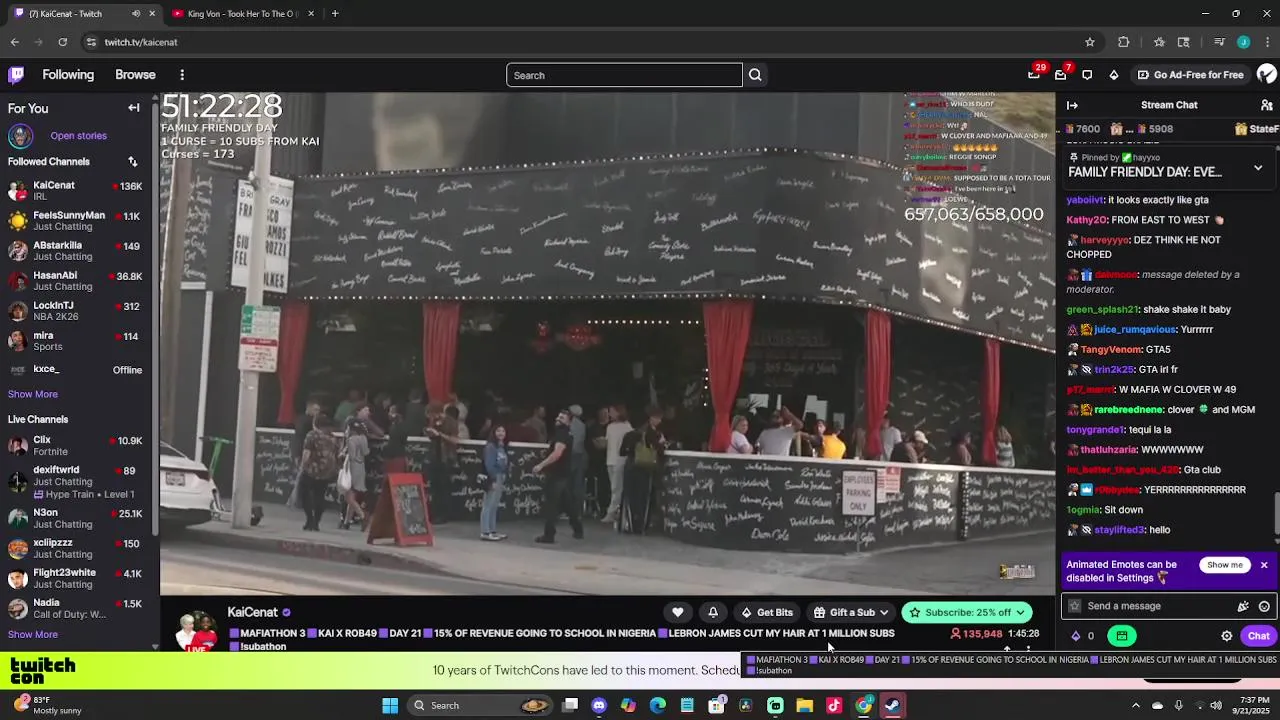Screen dimensions: 1280x720
Task: Show more live channels
Action: (x=33, y=635)
